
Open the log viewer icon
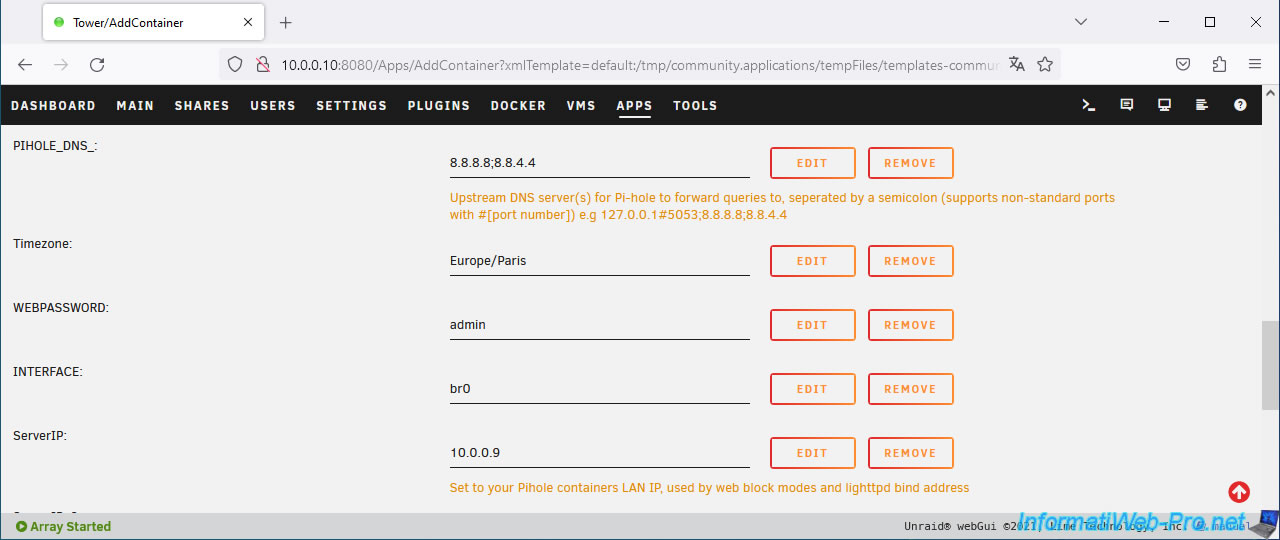pos(1202,105)
